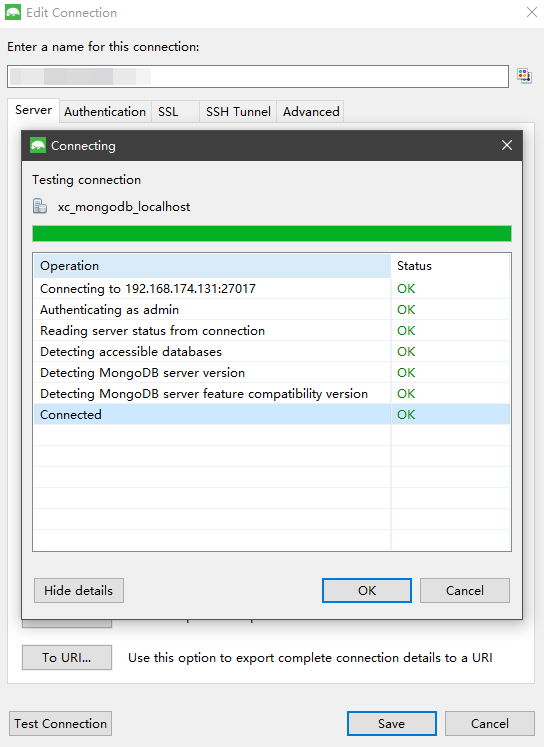
Task: Click the xc_mongodb_localhost connection name
Action: [x=124, y=207]
